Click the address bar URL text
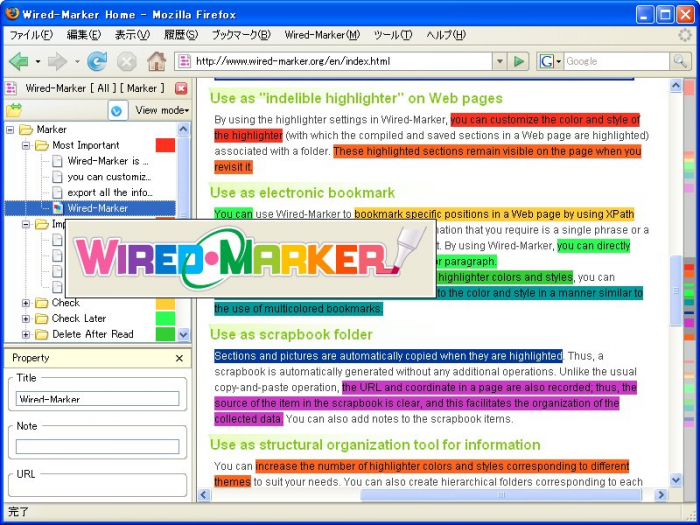Screen dimensions: 700x525 pos(293,61)
